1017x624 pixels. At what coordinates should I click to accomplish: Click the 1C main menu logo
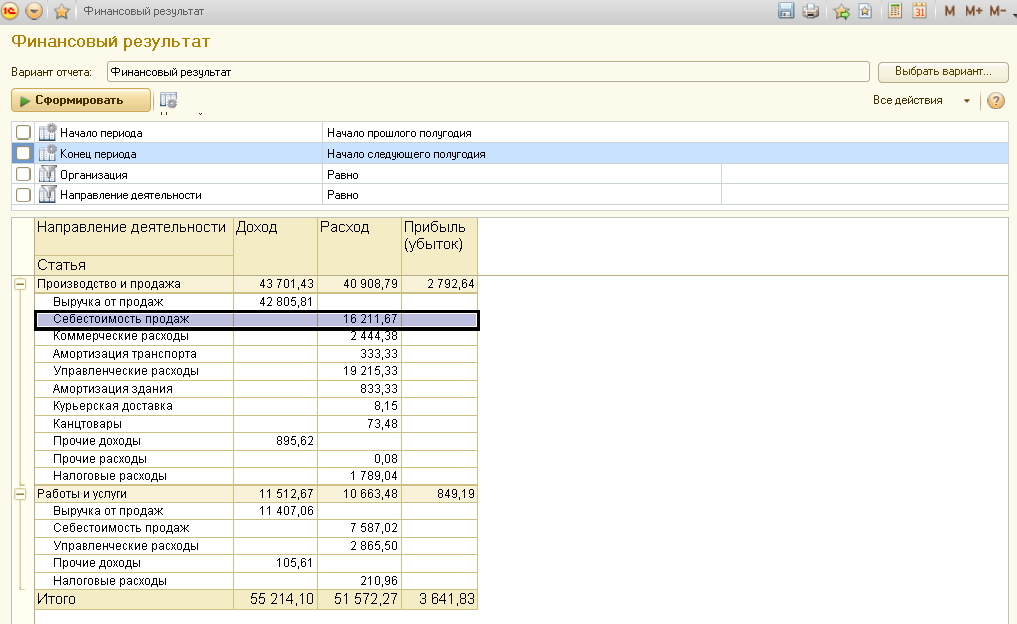[11, 11]
